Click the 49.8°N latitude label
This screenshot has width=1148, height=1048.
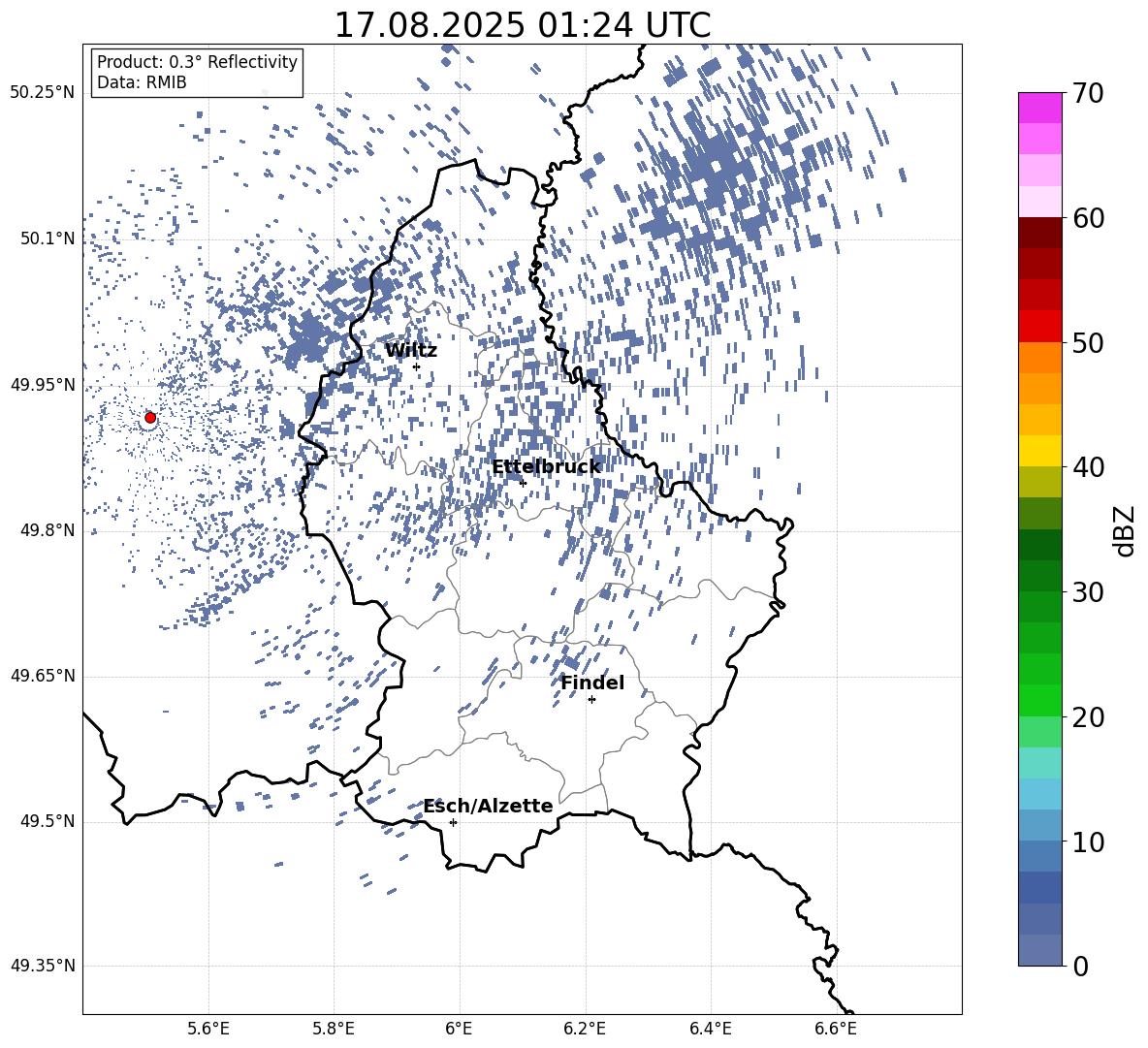pos(48,530)
